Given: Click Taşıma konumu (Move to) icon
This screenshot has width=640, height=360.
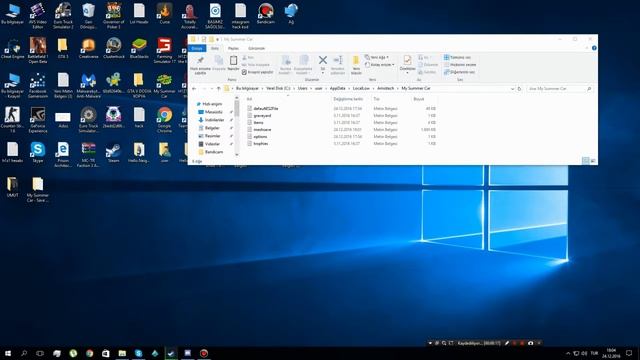Looking at the screenshot, I should click(x=285, y=64).
